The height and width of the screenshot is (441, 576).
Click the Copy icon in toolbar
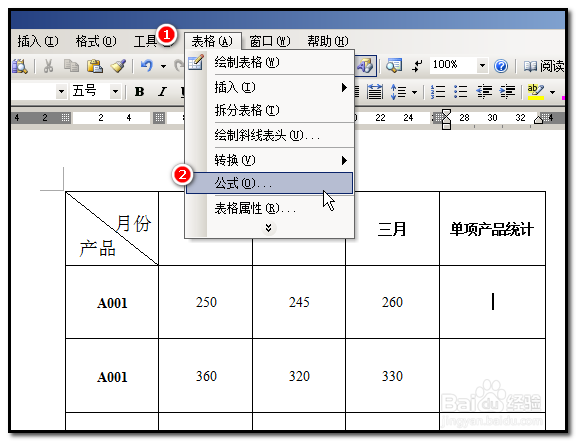tap(71, 66)
